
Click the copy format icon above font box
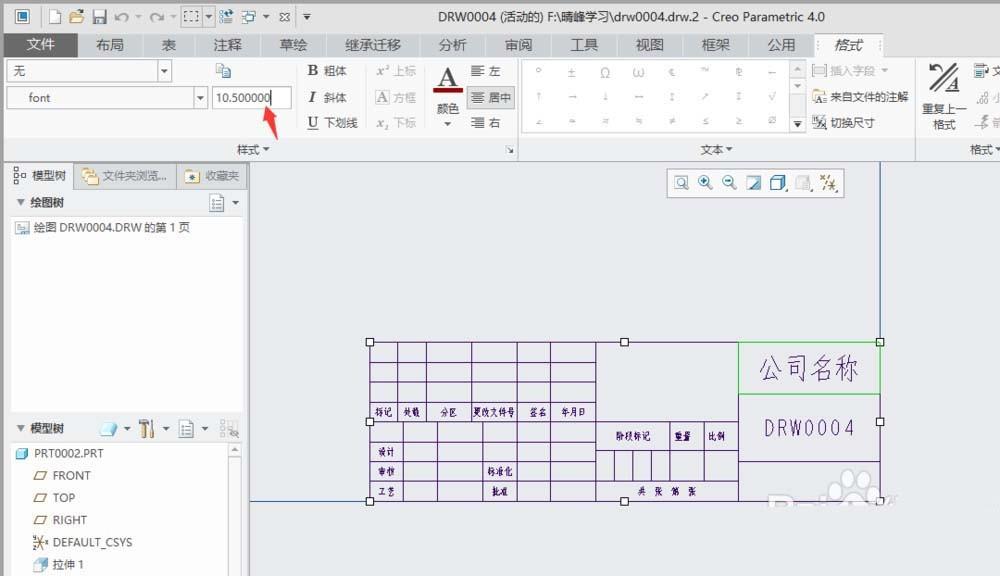[x=224, y=71]
